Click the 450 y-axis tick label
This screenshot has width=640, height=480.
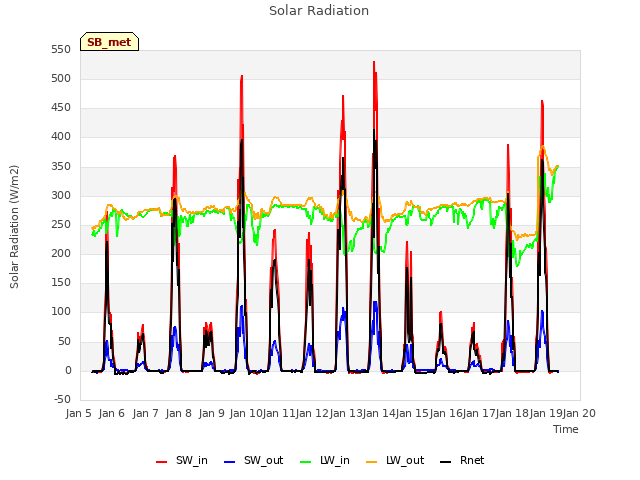coord(61,108)
